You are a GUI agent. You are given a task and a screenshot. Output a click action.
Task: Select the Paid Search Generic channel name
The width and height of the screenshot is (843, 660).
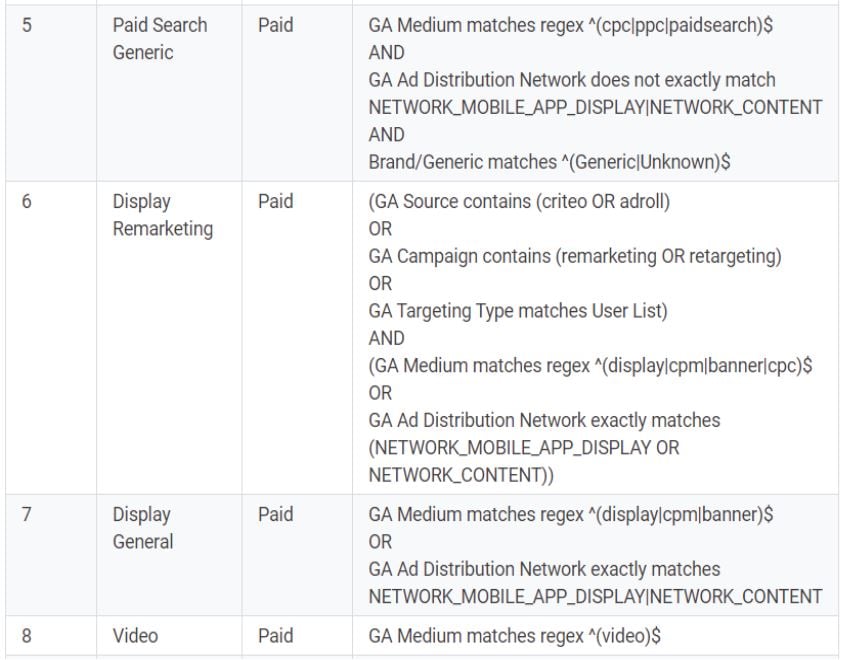160,39
